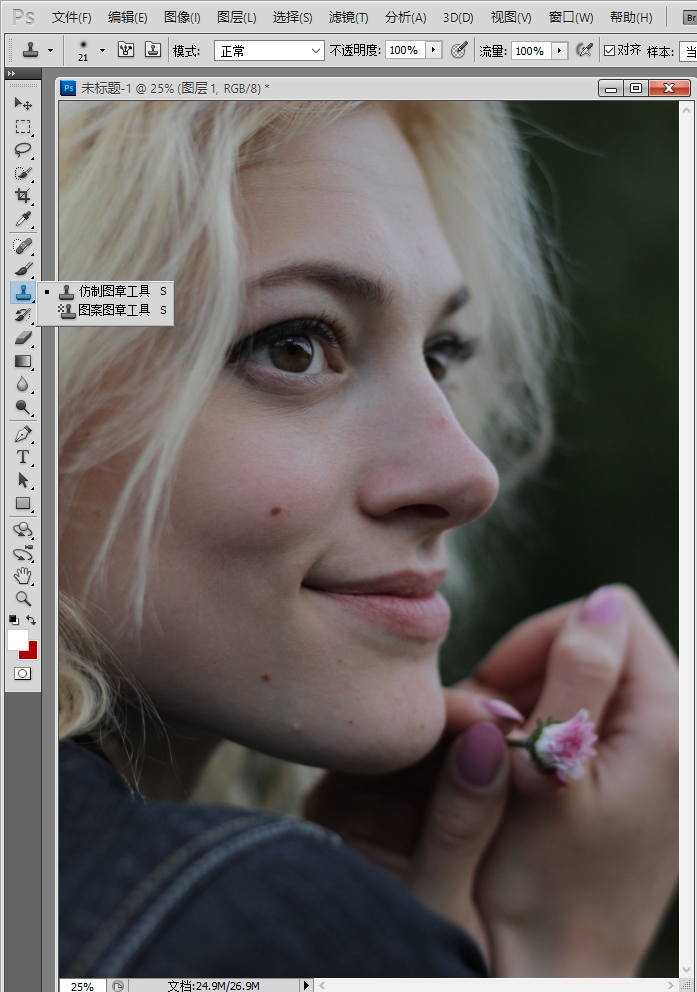
Task: Click the 不透明度 100% opacity field
Action: (405, 49)
